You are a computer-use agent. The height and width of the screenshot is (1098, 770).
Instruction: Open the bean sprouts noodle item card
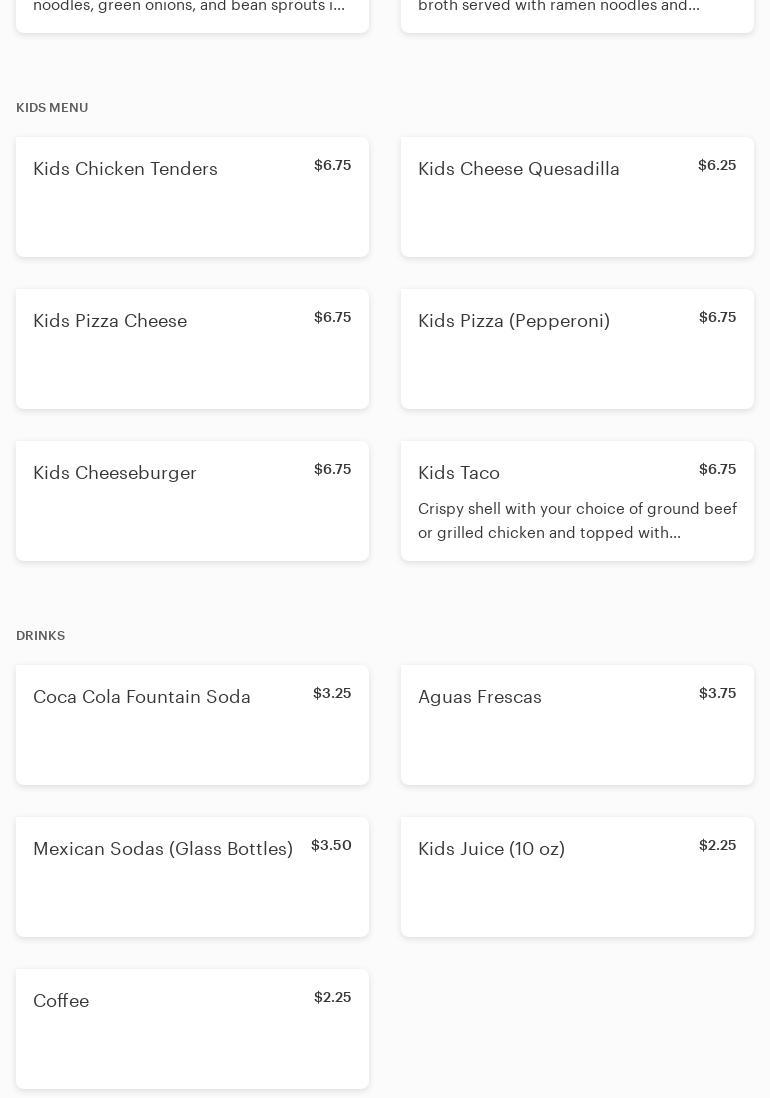point(192,12)
